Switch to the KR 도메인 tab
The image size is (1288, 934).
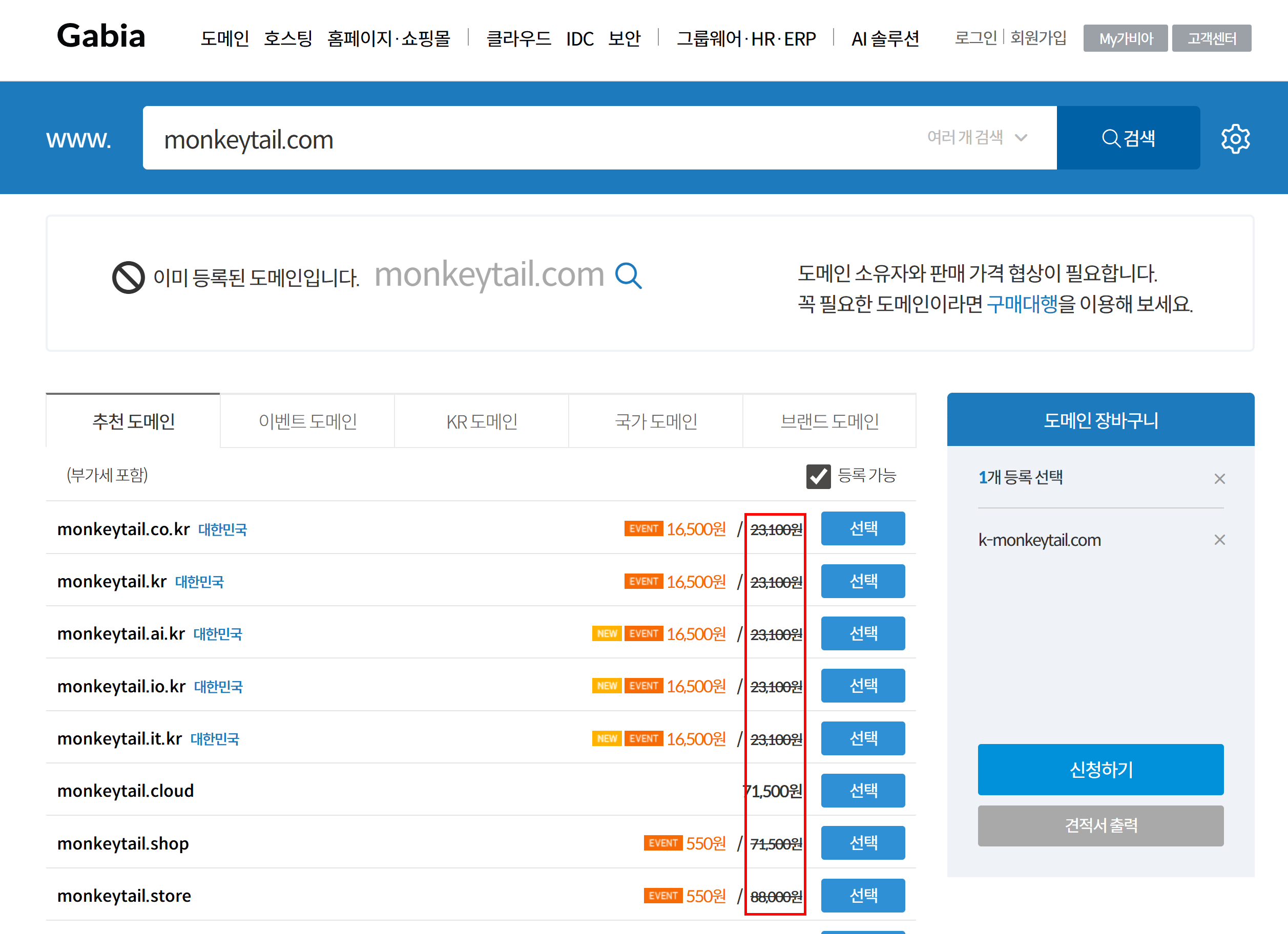click(482, 421)
